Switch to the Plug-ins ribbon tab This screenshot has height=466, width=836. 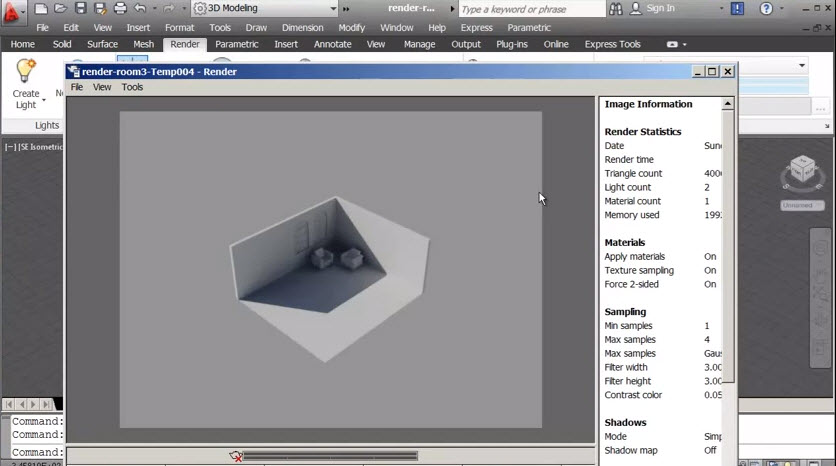pos(512,44)
